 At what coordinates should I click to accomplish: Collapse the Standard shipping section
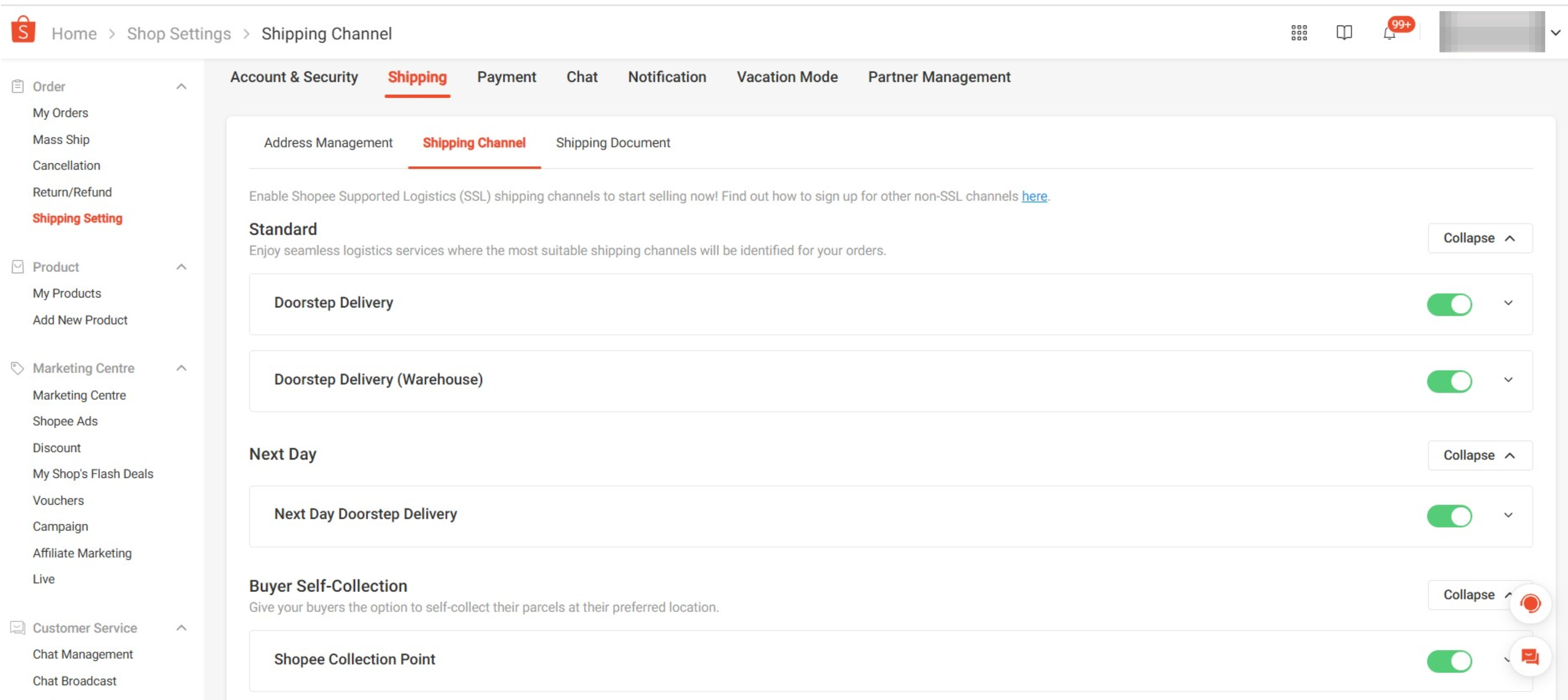[x=1479, y=238]
